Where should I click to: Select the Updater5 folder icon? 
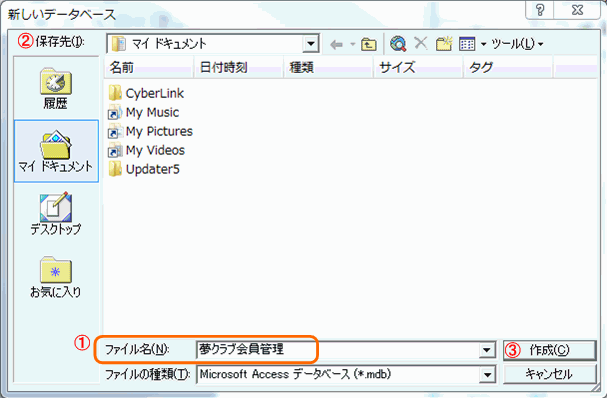[x=115, y=169]
